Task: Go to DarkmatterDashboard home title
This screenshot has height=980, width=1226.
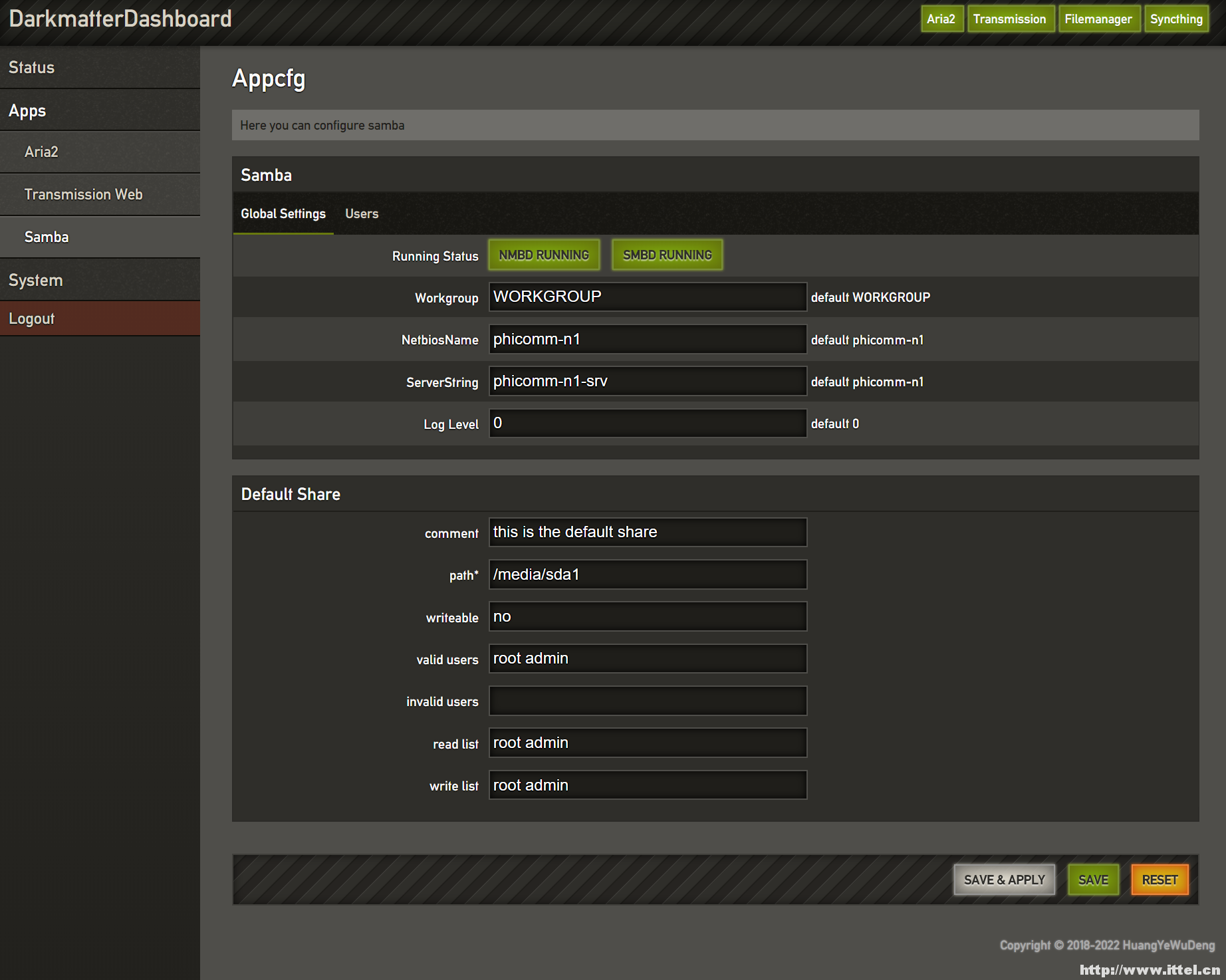Action: tap(120, 19)
